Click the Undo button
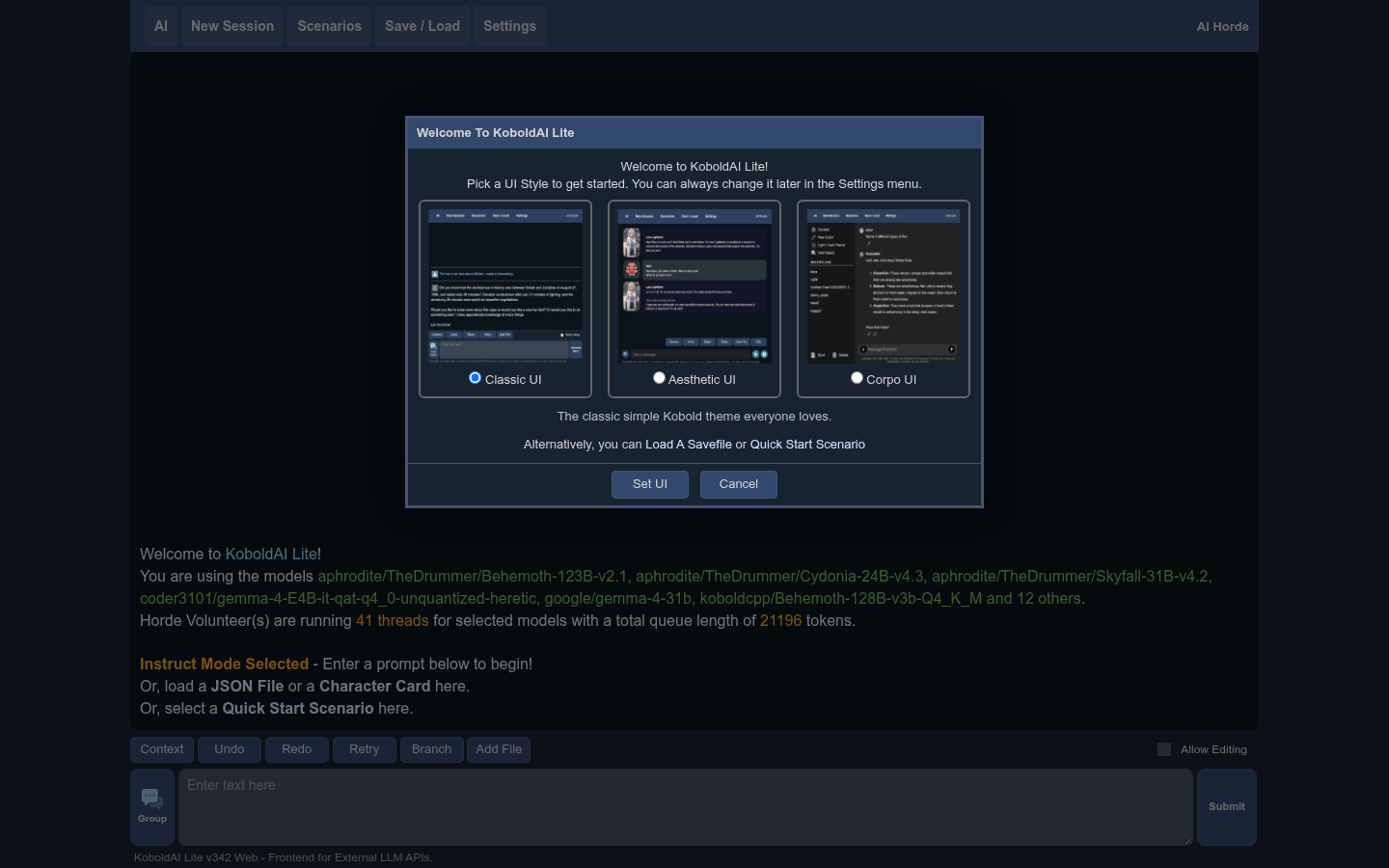The image size is (1389, 868). click(230, 749)
